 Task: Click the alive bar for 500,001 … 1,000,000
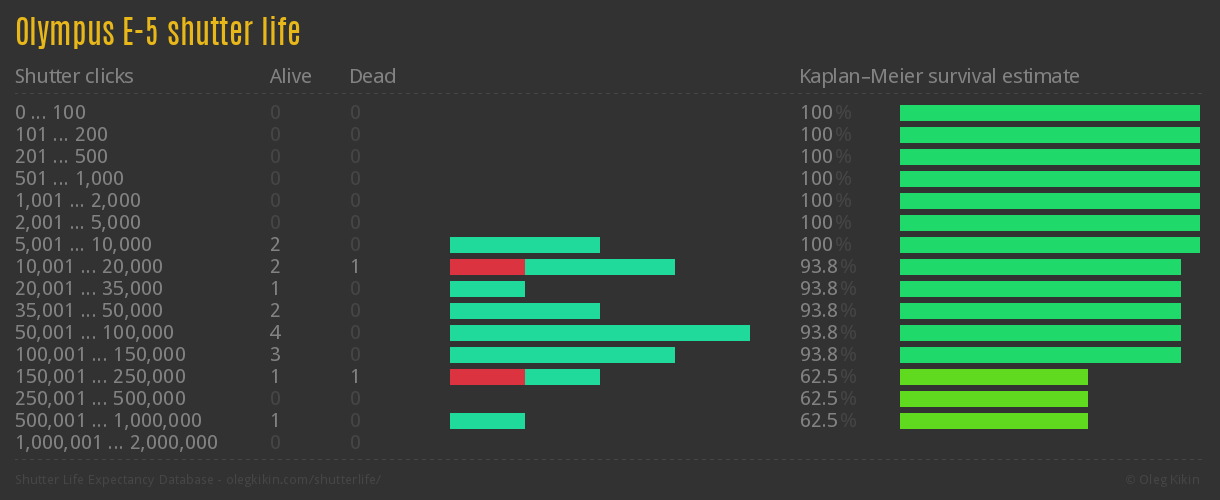tap(487, 421)
